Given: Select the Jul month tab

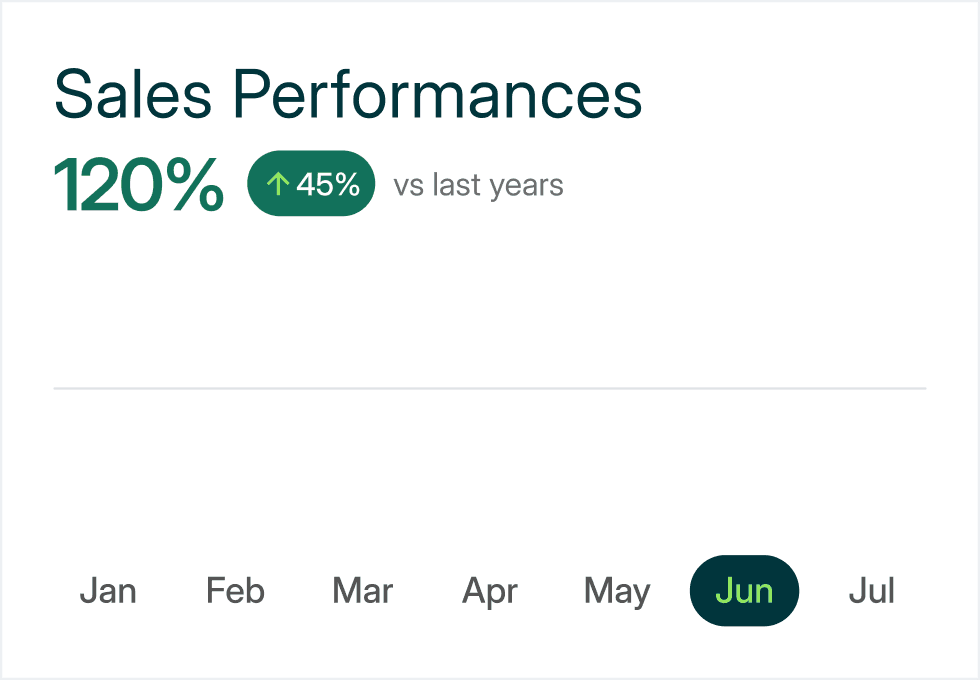Looking at the screenshot, I should 872,591.
